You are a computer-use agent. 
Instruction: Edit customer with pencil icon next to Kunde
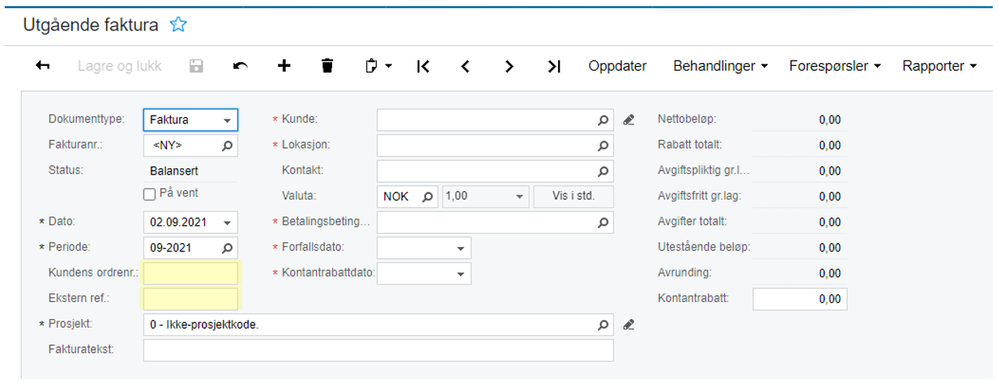click(628, 119)
